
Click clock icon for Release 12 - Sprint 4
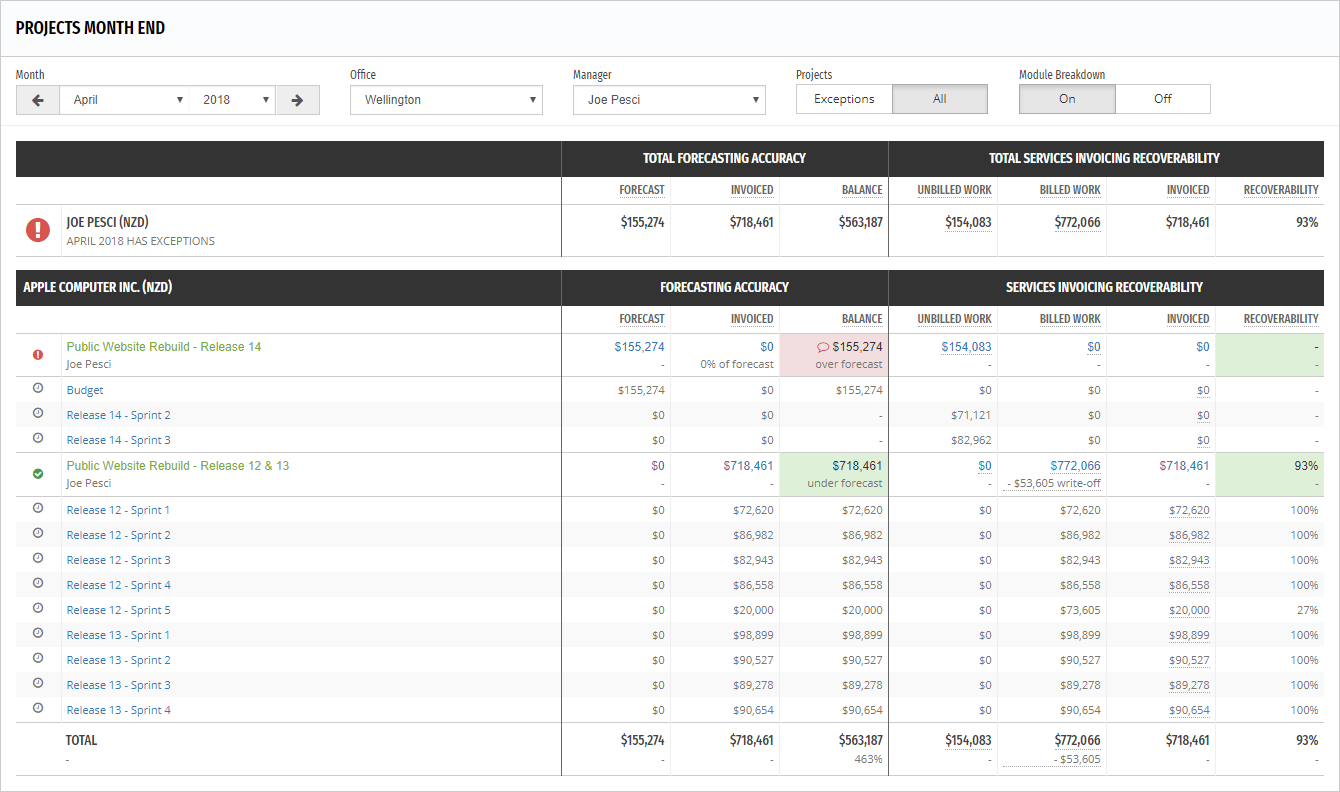click(x=38, y=583)
